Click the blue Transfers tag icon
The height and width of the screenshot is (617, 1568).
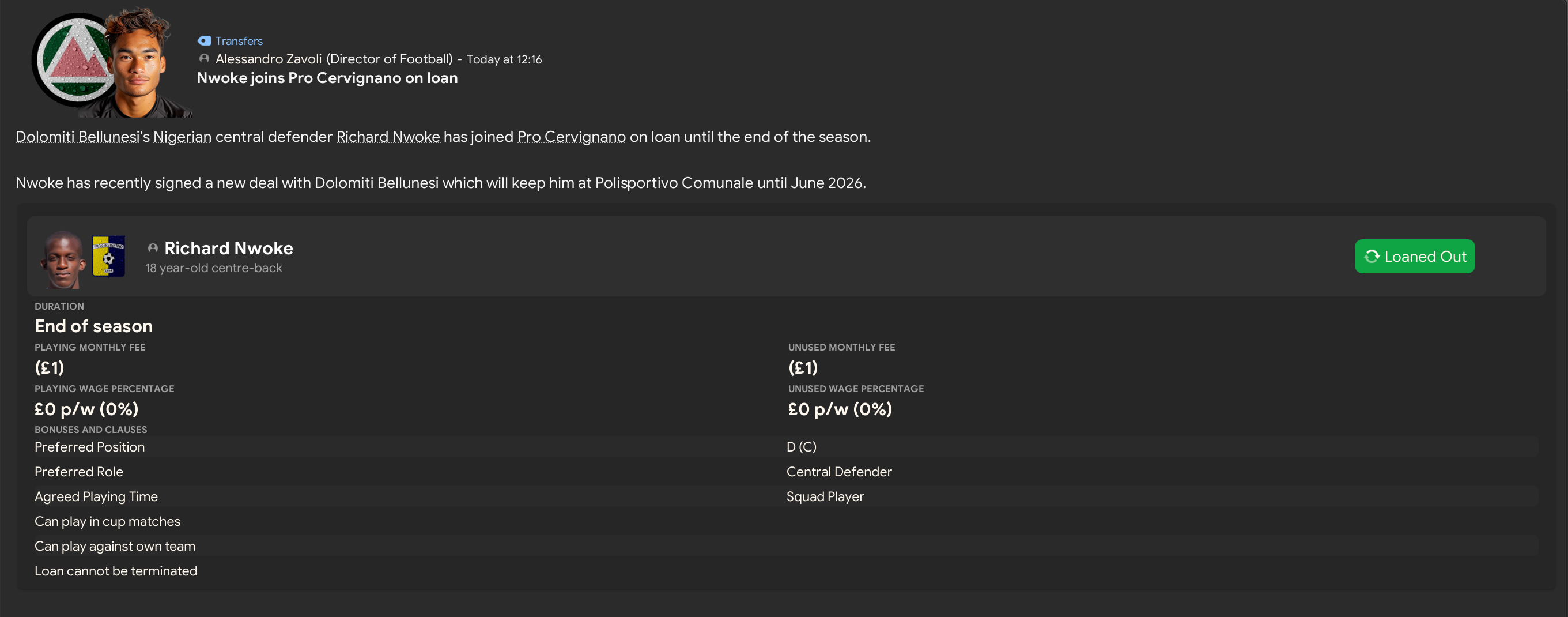204,41
